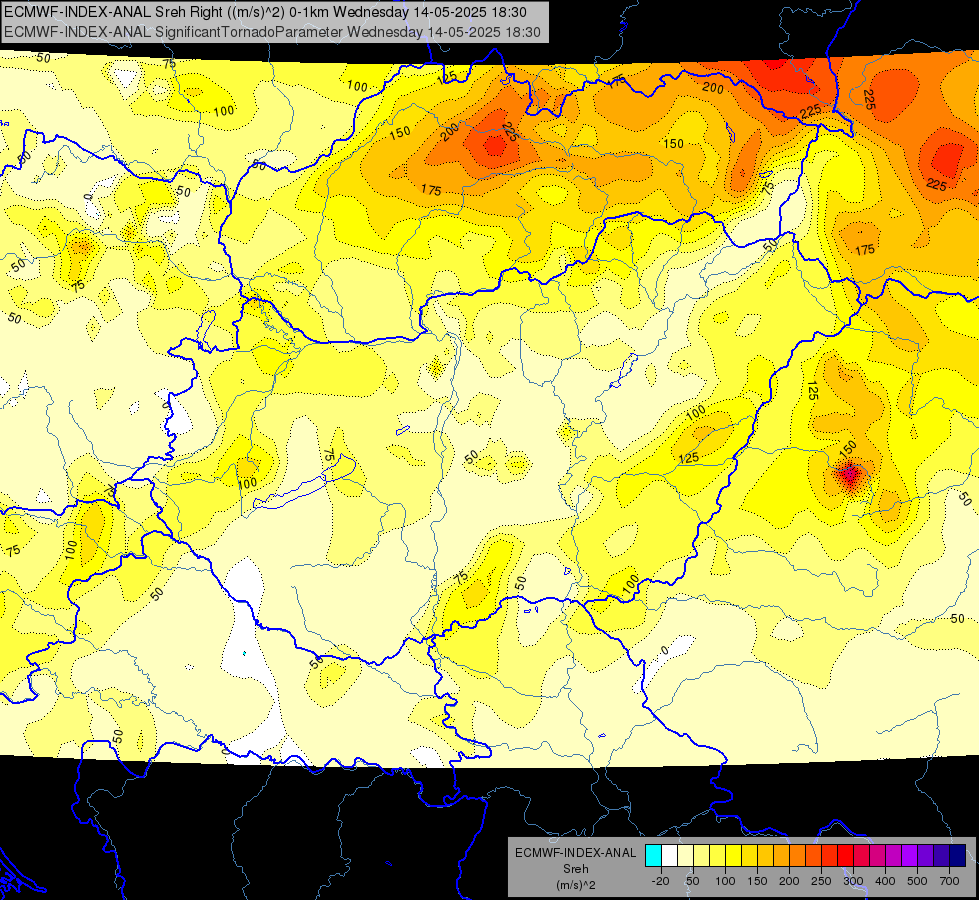Click the 700 value on the legend scale
979x900 pixels.
click(x=949, y=881)
